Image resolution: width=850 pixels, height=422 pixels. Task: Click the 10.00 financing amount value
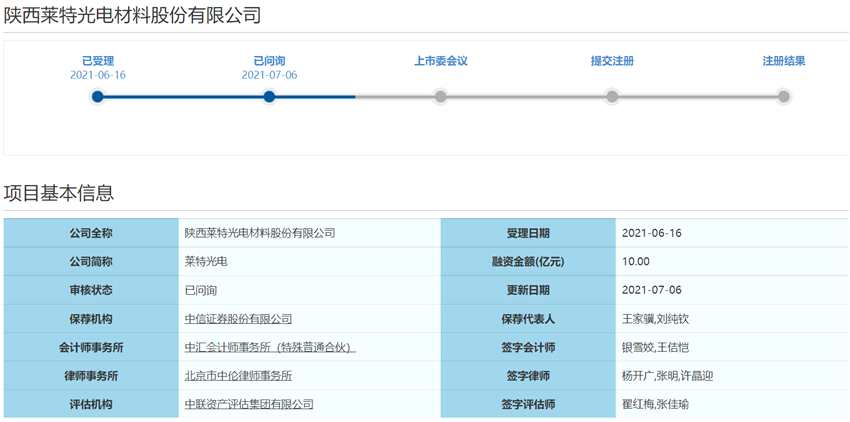click(x=635, y=261)
